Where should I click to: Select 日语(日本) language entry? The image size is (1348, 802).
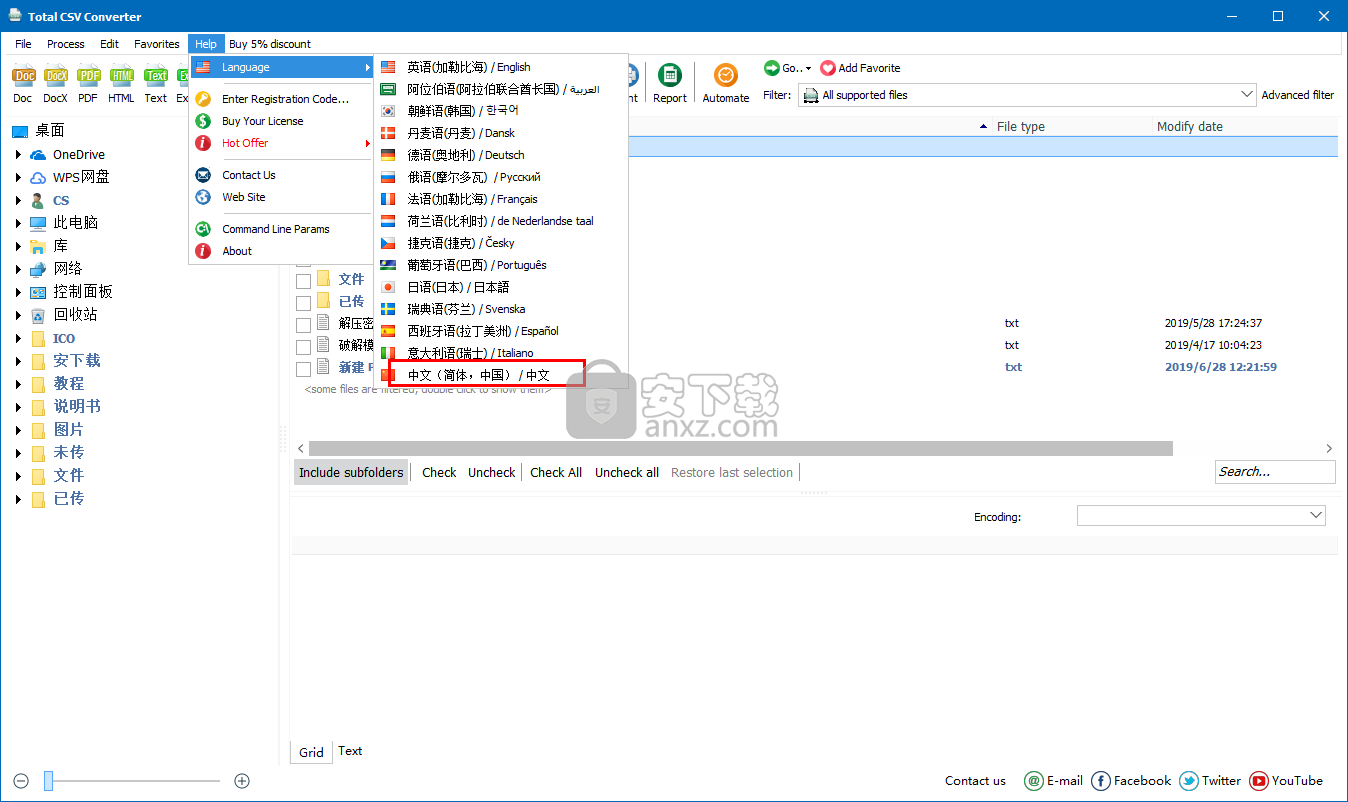tap(501, 287)
